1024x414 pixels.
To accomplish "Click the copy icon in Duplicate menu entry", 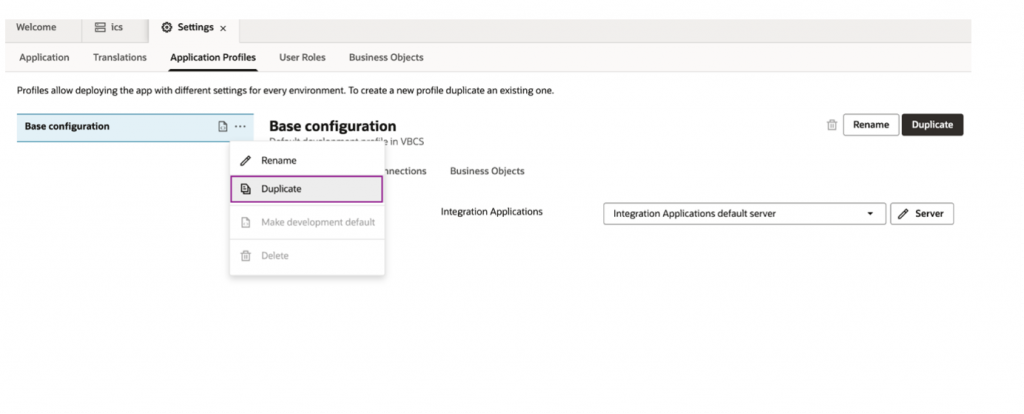I will pyautogui.click(x=246, y=189).
